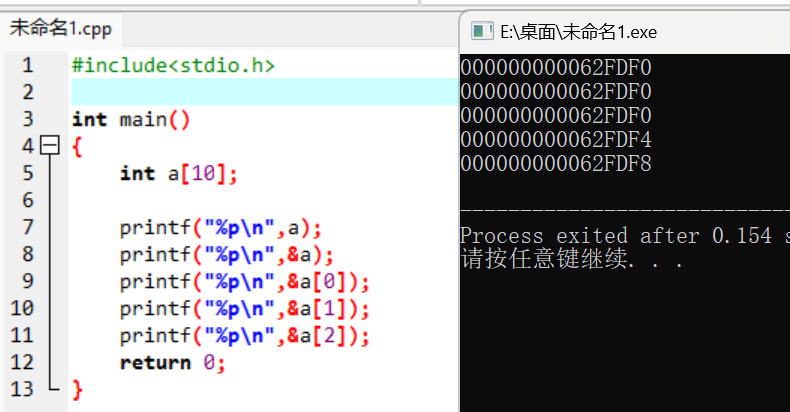Click the 请按任意键继续 prompt in console
The image size is (790, 412).
pyautogui.click(x=572, y=259)
